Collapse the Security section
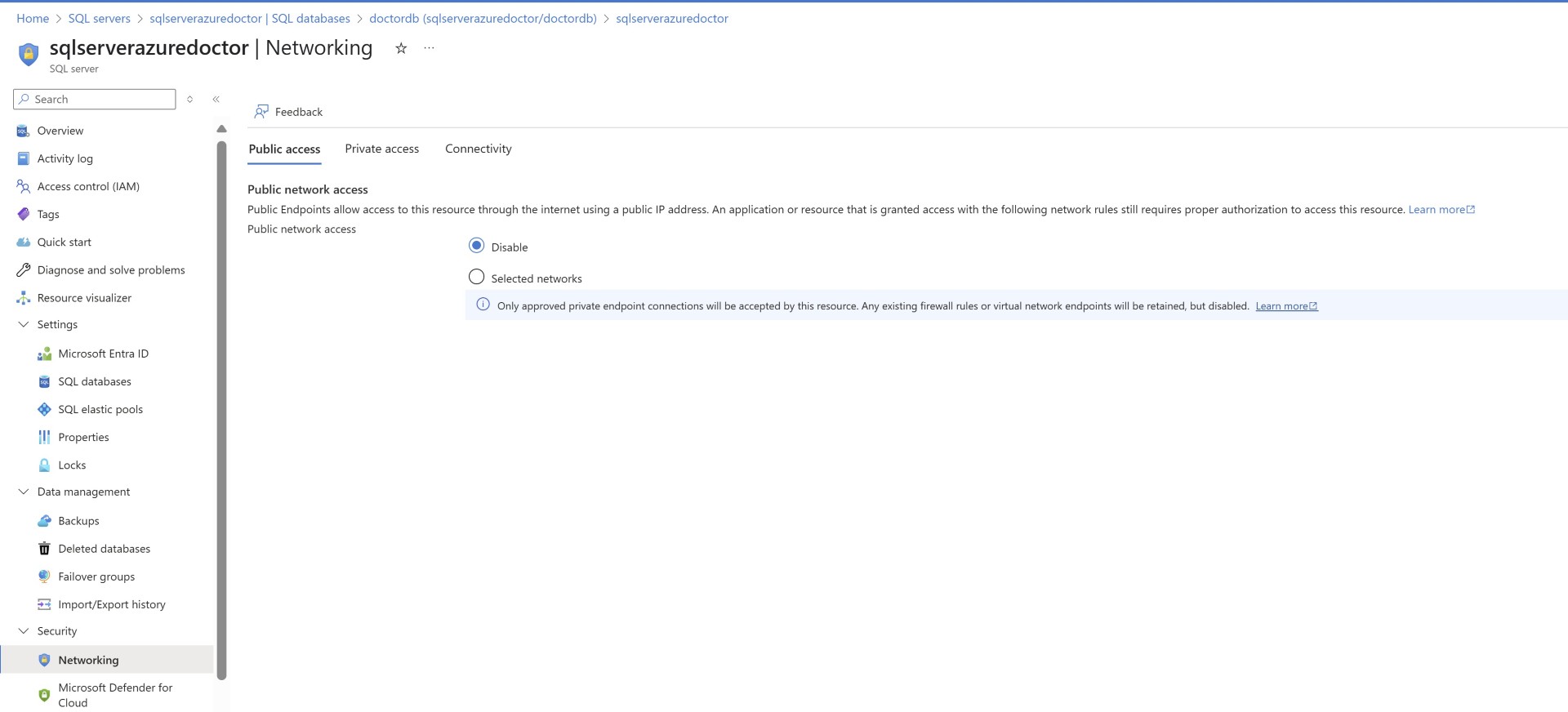 click(x=23, y=631)
